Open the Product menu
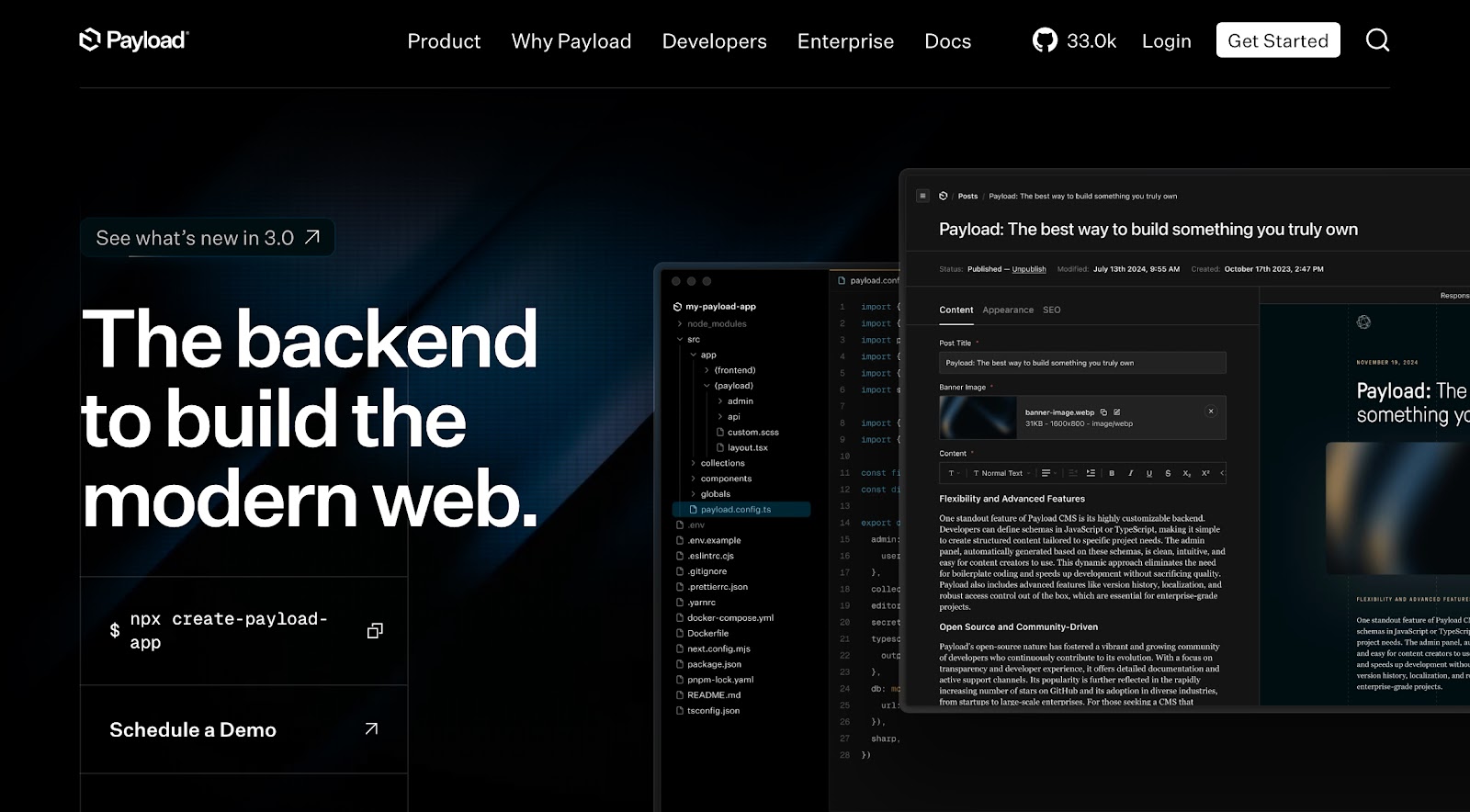This screenshot has width=1470, height=812. [444, 41]
